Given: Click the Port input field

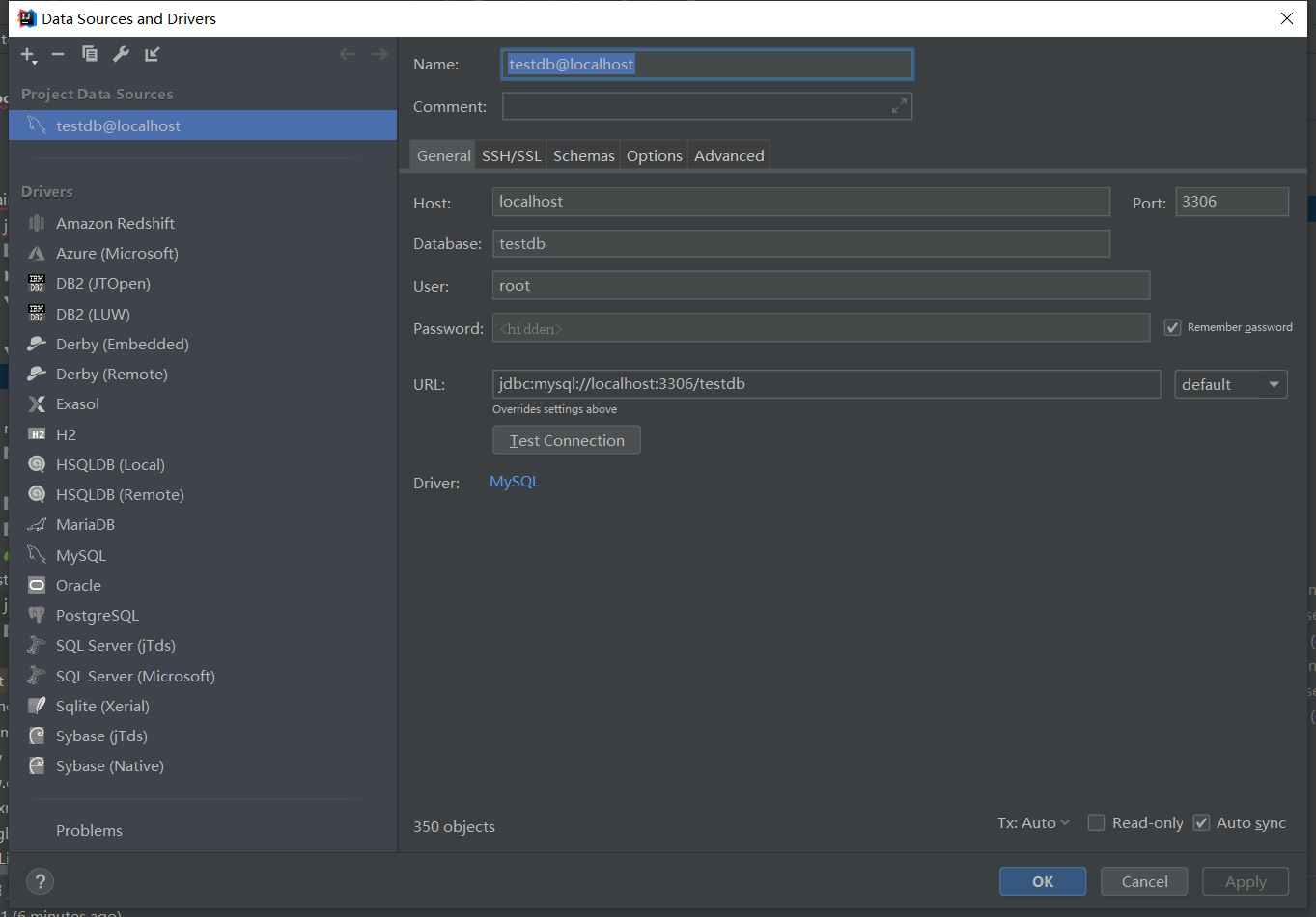Looking at the screenshot, I should point(1232,202).
